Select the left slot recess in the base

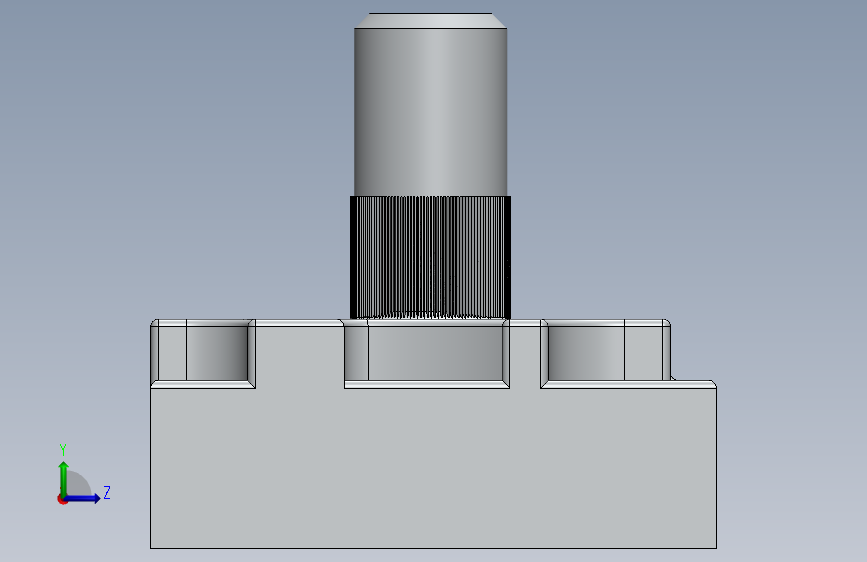coord(203,353)
